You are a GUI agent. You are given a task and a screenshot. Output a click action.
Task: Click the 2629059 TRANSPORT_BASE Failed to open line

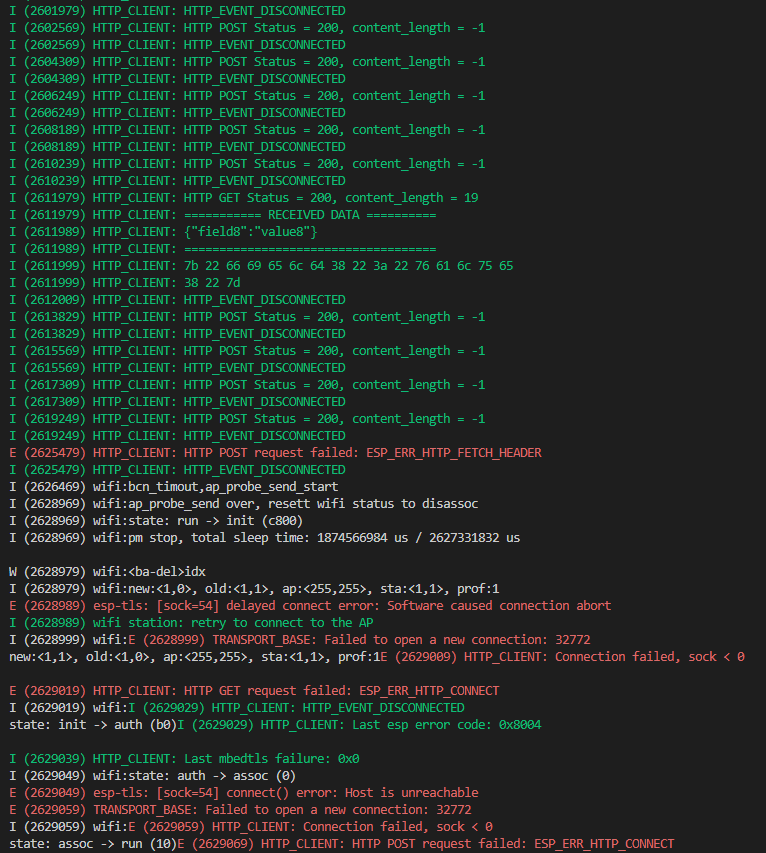(240, 809)
